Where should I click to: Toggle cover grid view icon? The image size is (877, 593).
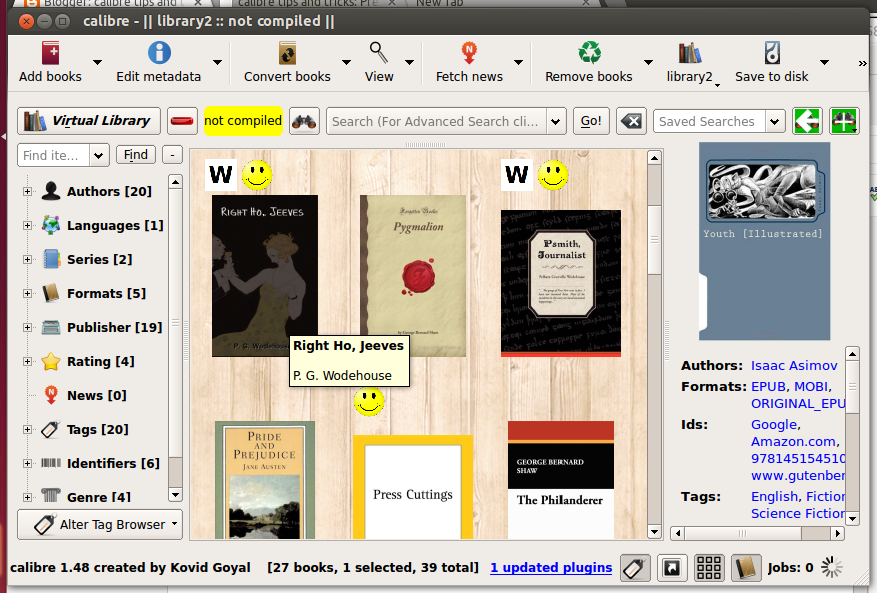click(709, 568)
